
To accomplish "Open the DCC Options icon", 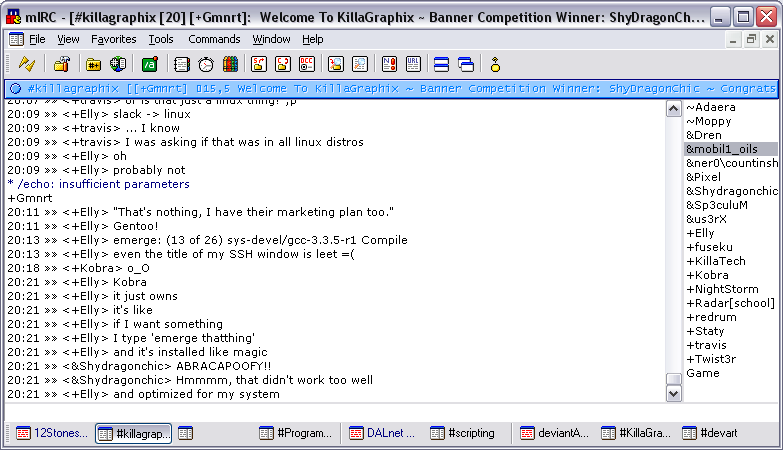I will (x=307, y=64).
